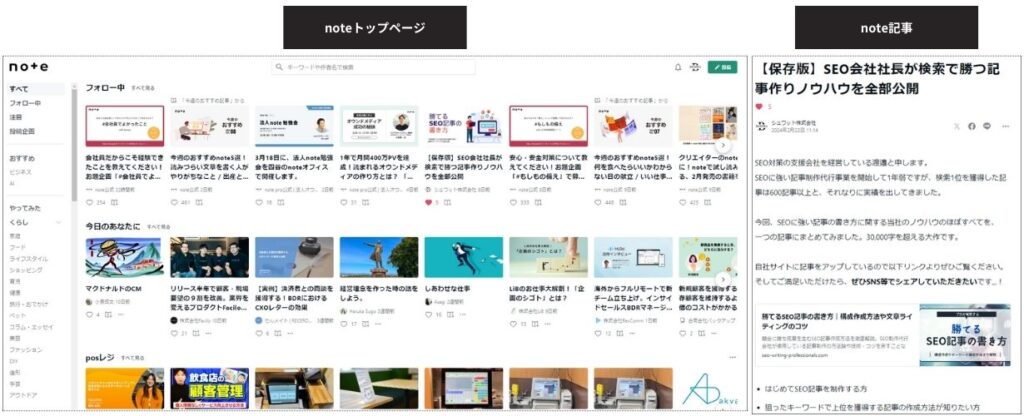Share the article on LINE
Screen dimensions: 1024x416
point(987,126)
